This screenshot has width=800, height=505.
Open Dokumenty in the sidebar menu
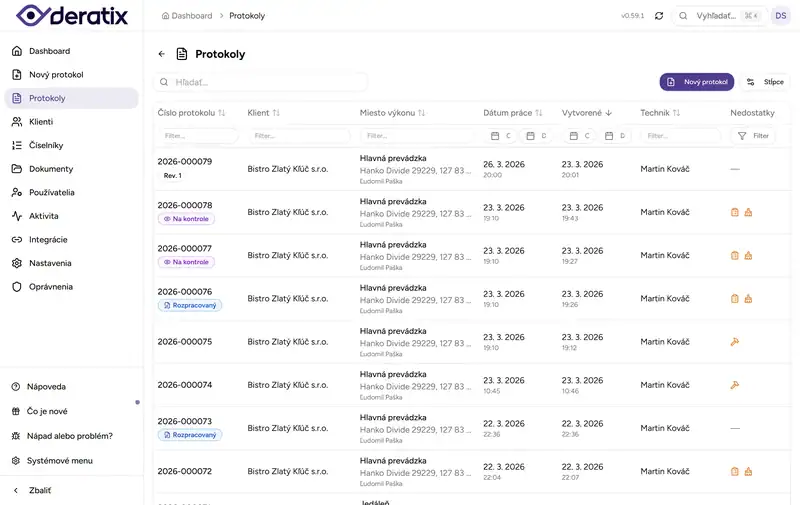pos(51,169)
